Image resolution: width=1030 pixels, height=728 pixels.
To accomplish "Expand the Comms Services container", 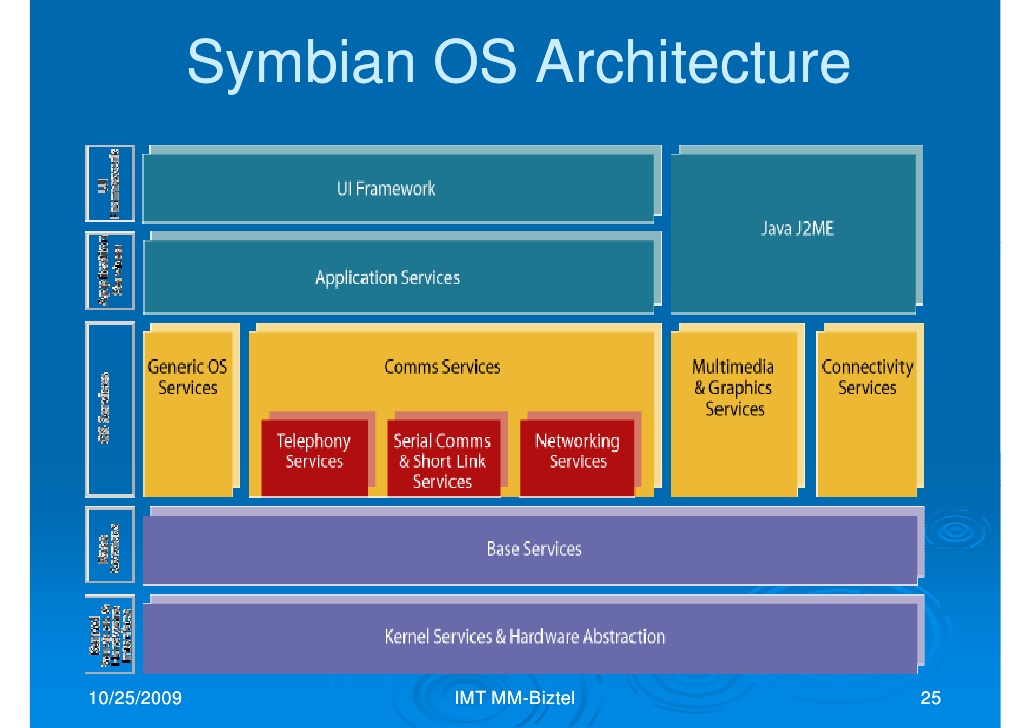I will click(x=443, y=366).
